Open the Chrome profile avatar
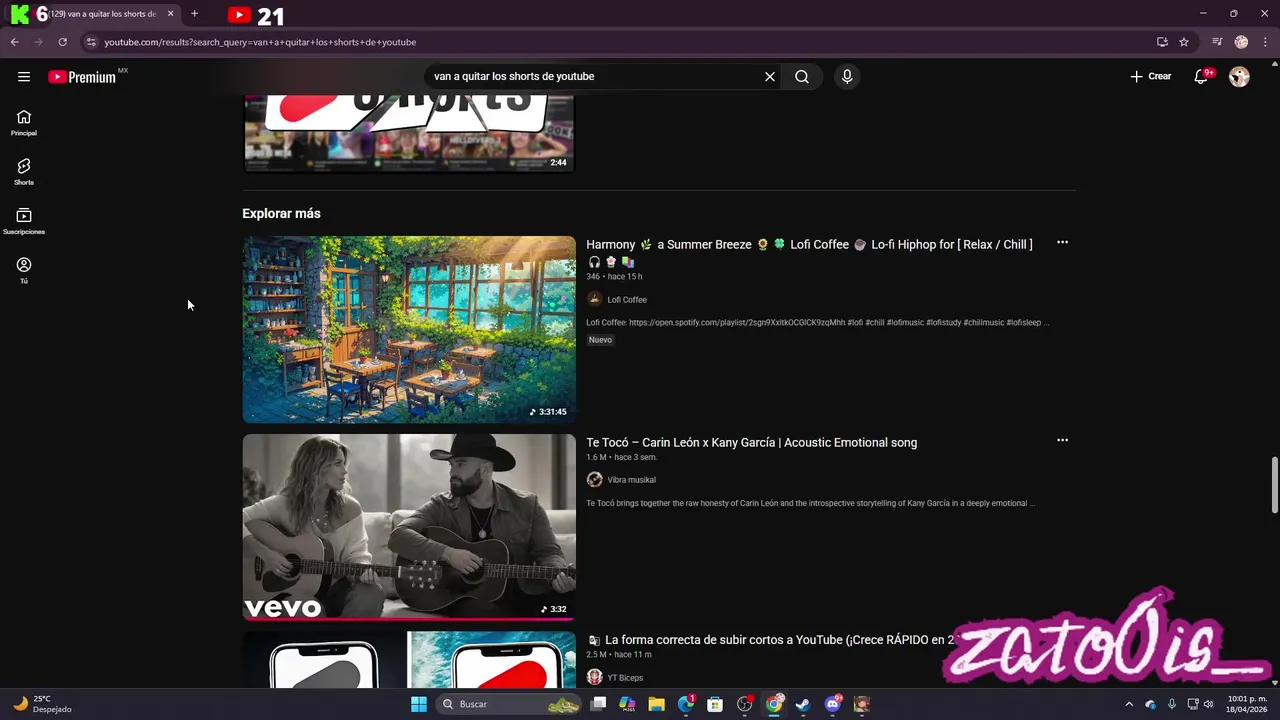1280x720 pixels. tap(1241, 42)
